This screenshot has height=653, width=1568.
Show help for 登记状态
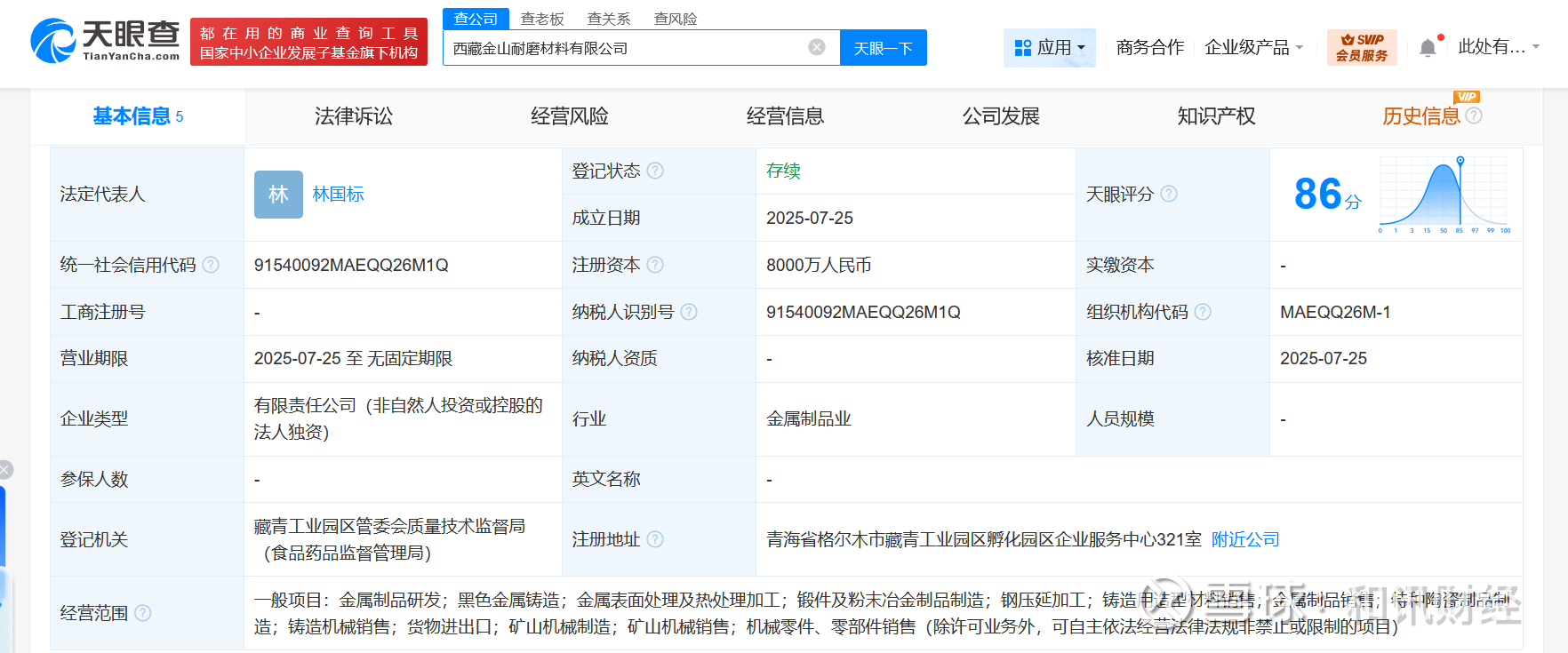click(655, 171)
